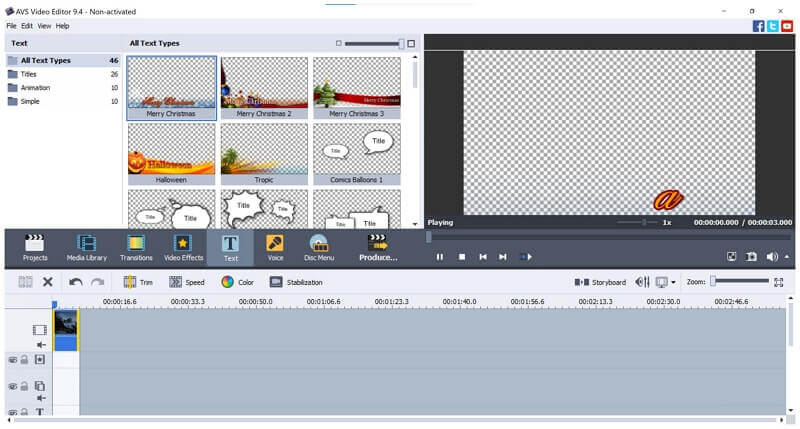Open the Video Effects section
The height and width of the screenshot is (429, 800).
click(183, 248)
